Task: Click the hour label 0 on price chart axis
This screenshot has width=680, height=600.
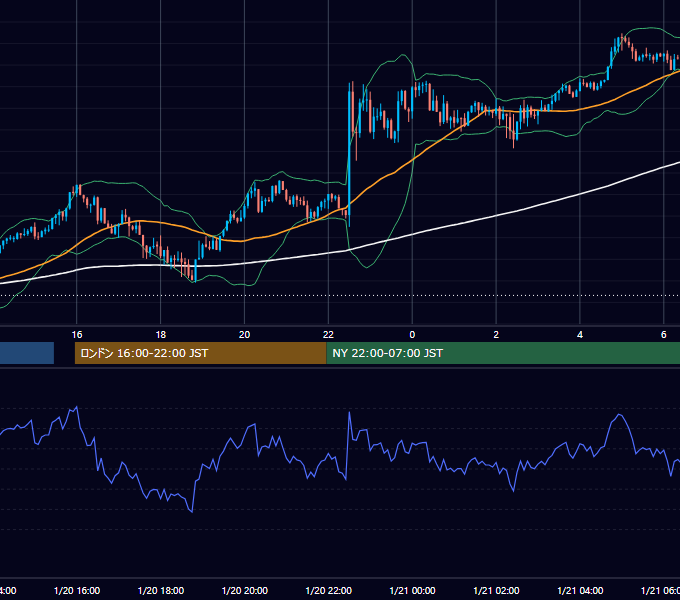Action: [412, 335]
